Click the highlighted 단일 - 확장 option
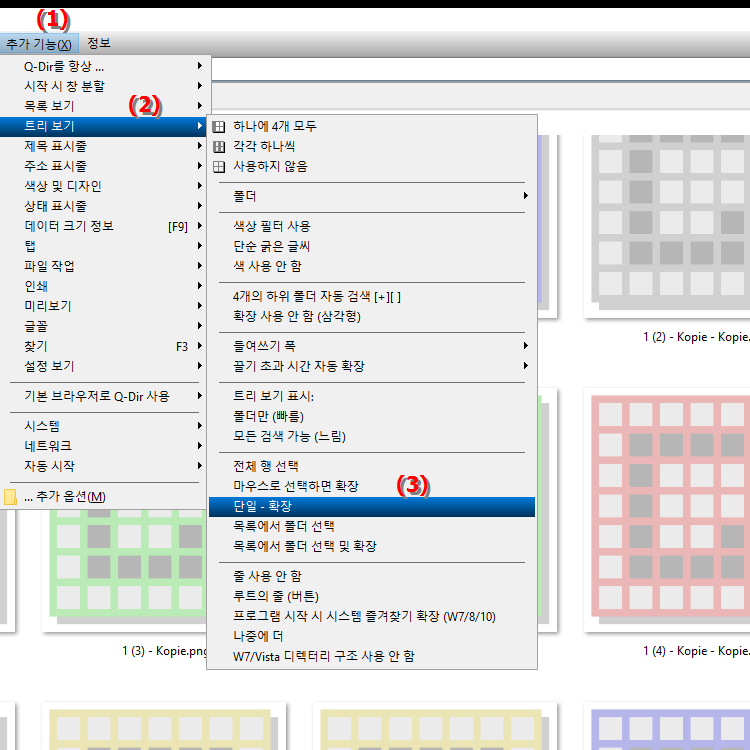The height and width of the screenshot is (750, 750). (372, 507)
